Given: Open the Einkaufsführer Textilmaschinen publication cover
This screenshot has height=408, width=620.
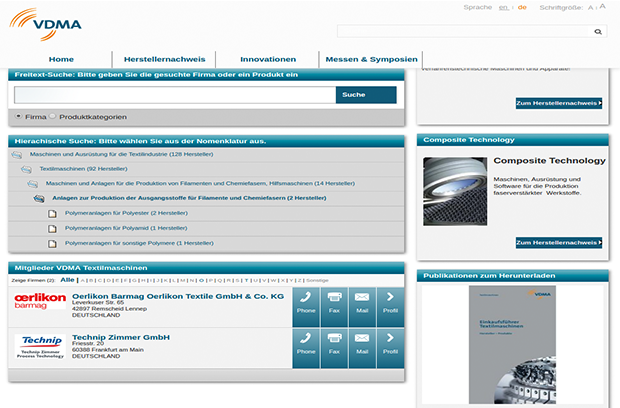Looking at the screenshot, I should tap(512, 344).
